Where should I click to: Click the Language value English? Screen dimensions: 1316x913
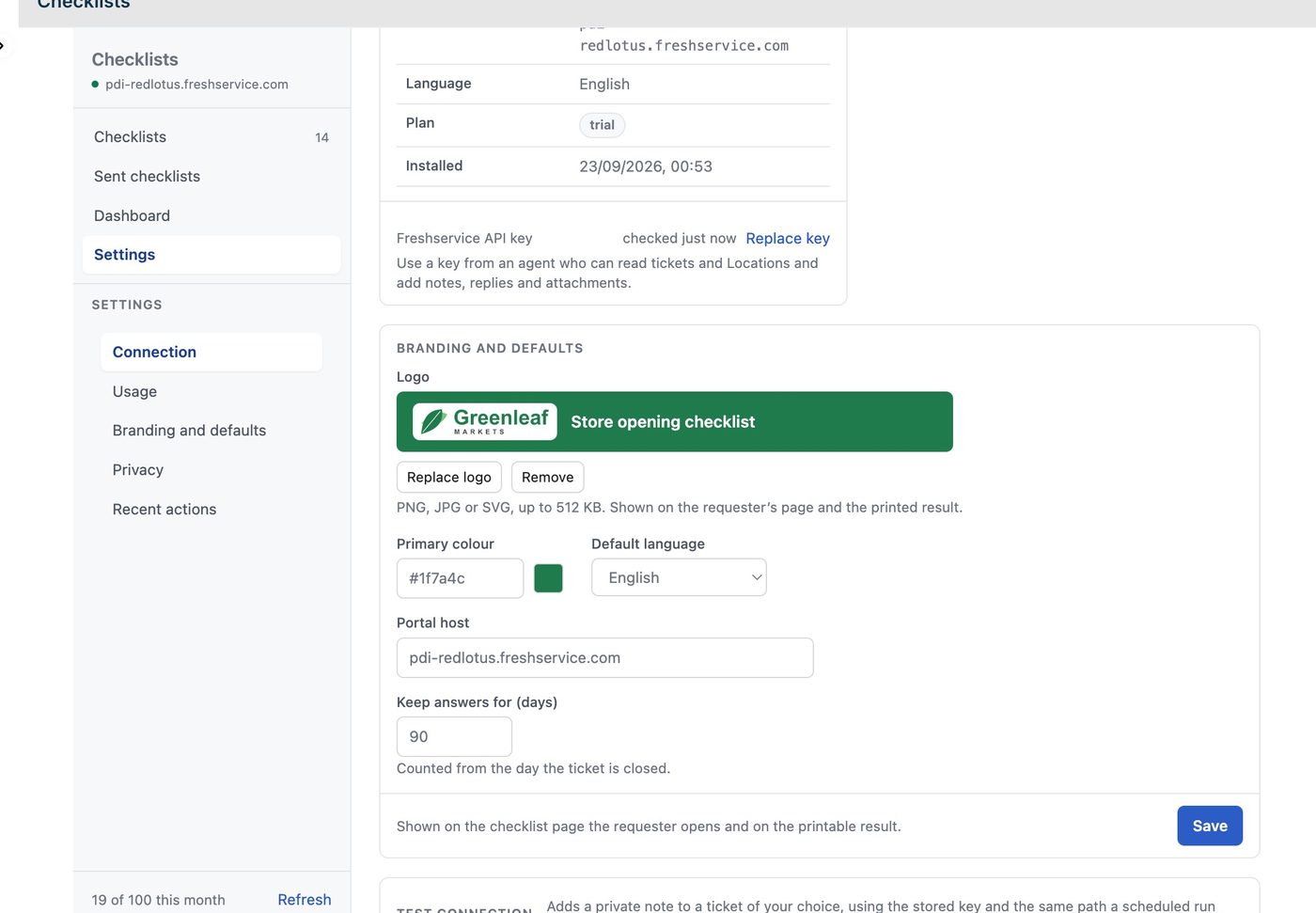click(x=604, y=85)
